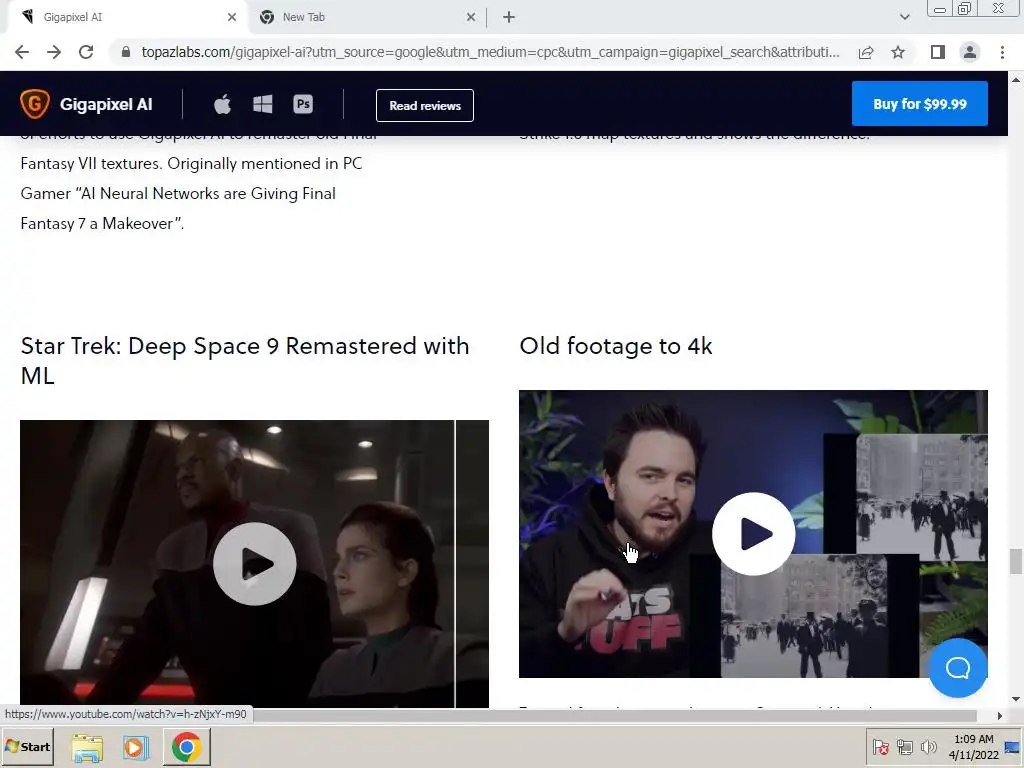Click Buy for $99.99 button
Screen dimensions: 1024x768
[920, 104]
